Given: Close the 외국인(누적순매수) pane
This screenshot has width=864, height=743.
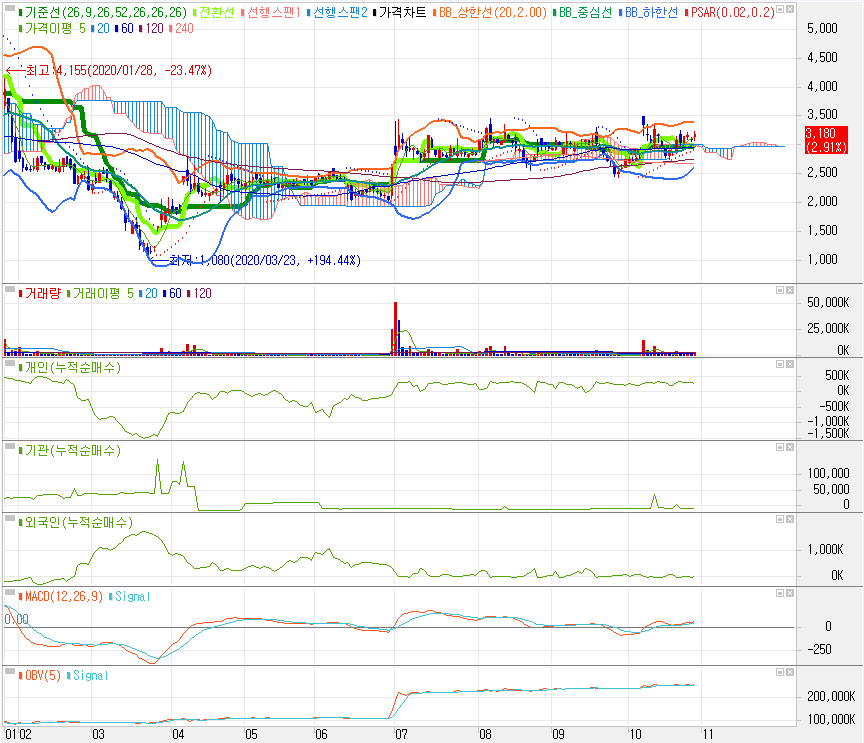Looking at the screenshot, I should pyautogui.click(x=790, y=519).
